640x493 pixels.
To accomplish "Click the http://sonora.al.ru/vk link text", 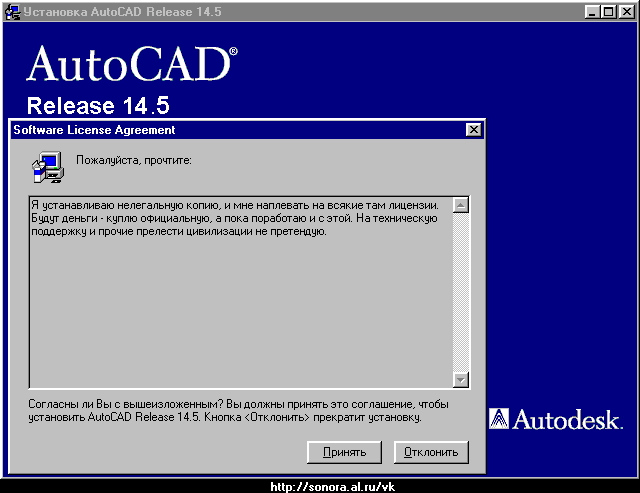I will coord(333,487).
